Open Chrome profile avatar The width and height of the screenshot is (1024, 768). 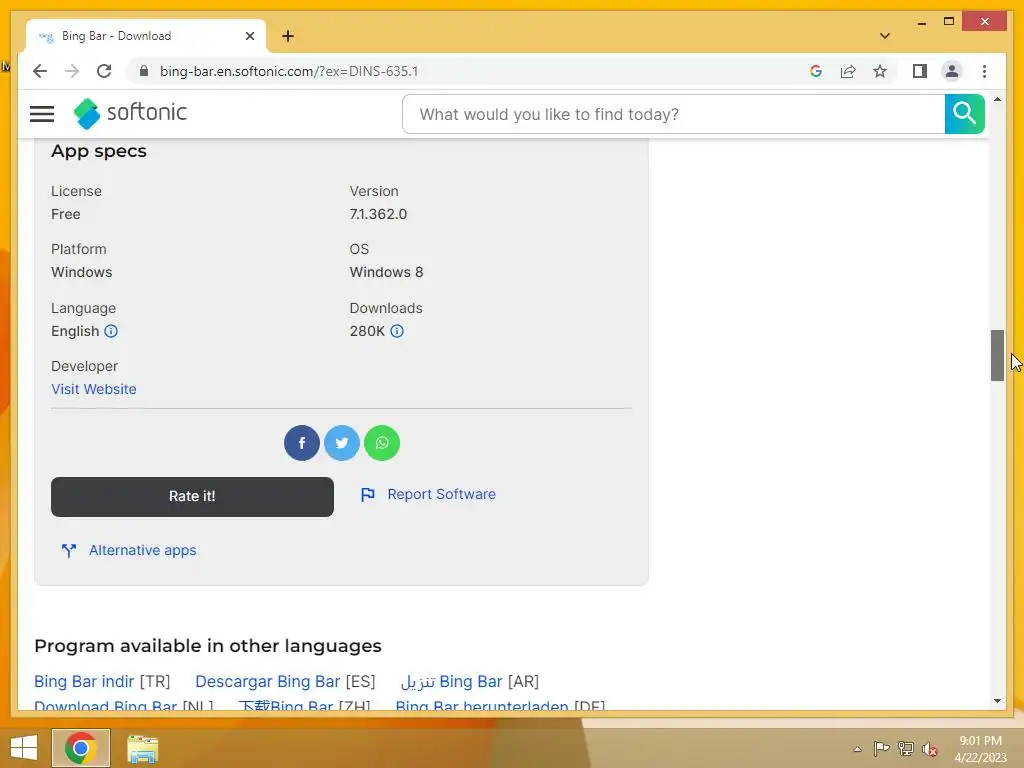click(x=952, y=71)
